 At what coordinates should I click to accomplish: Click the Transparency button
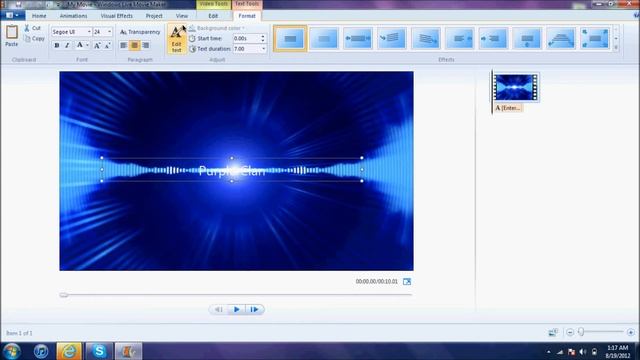pyautogui.click(x=140, y=32)
